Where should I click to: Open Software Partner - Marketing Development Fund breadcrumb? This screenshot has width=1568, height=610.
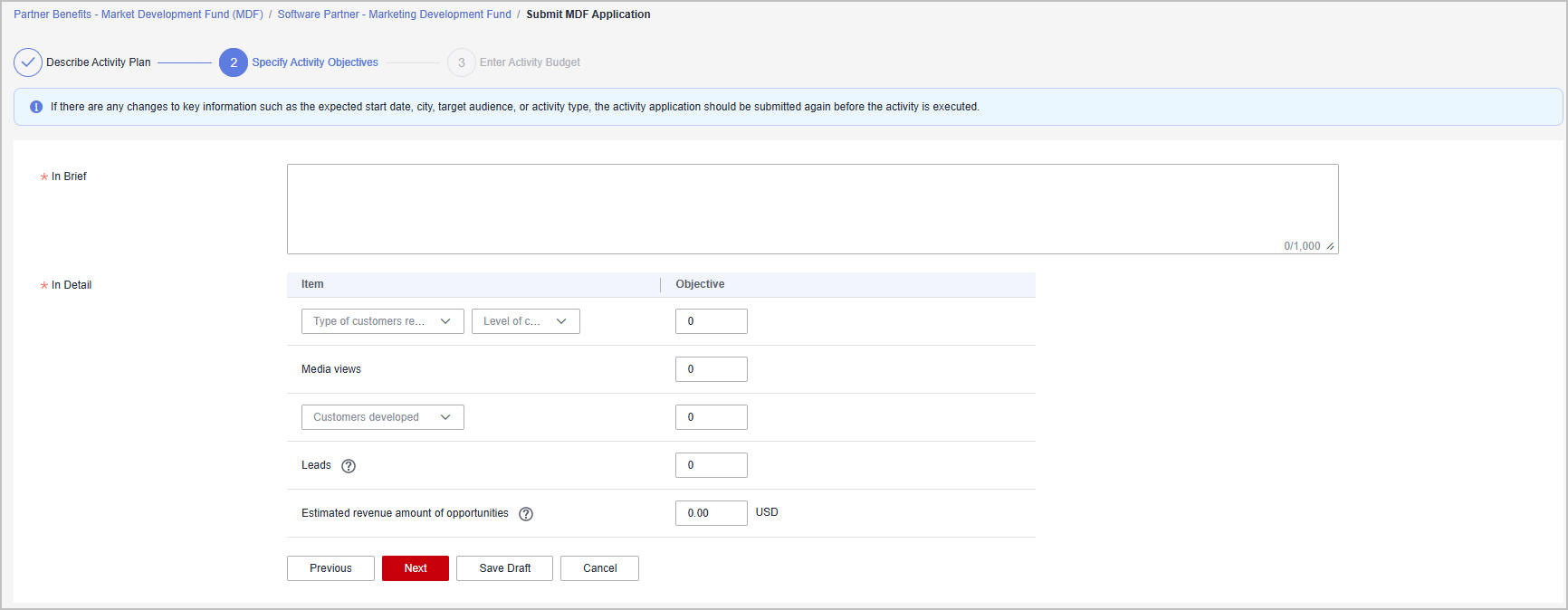point(394,14)
